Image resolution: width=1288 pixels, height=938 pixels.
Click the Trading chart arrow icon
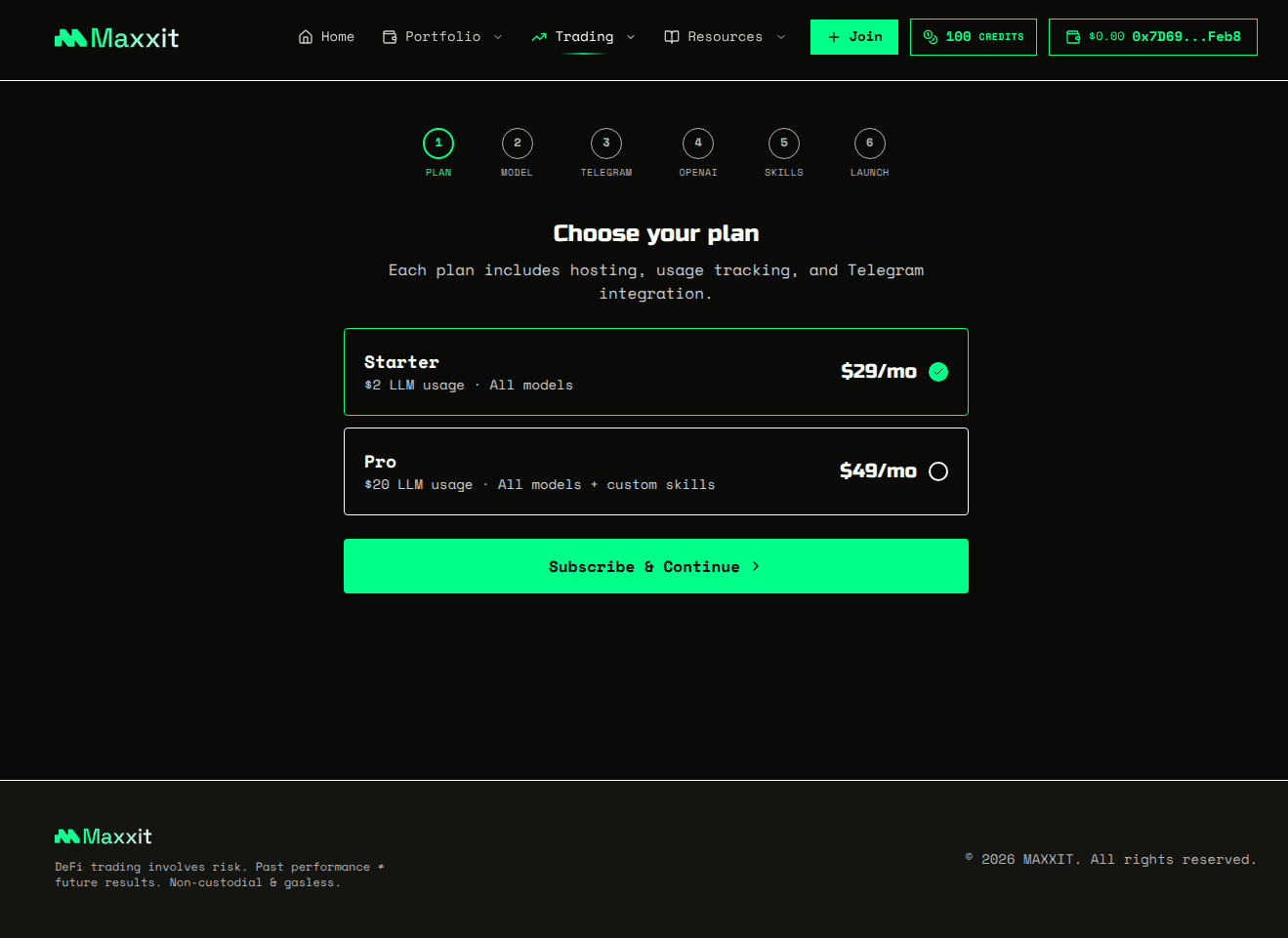539,37
